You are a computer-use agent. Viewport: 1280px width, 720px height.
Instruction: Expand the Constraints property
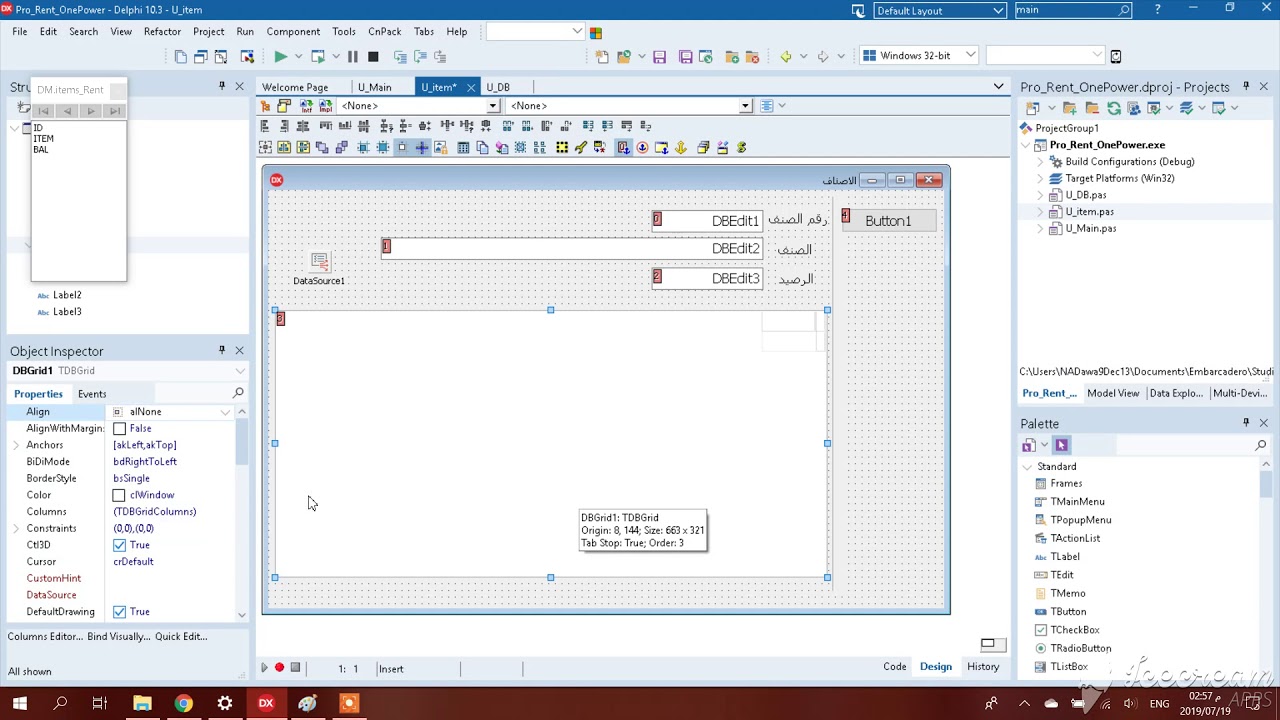[17, 528]
